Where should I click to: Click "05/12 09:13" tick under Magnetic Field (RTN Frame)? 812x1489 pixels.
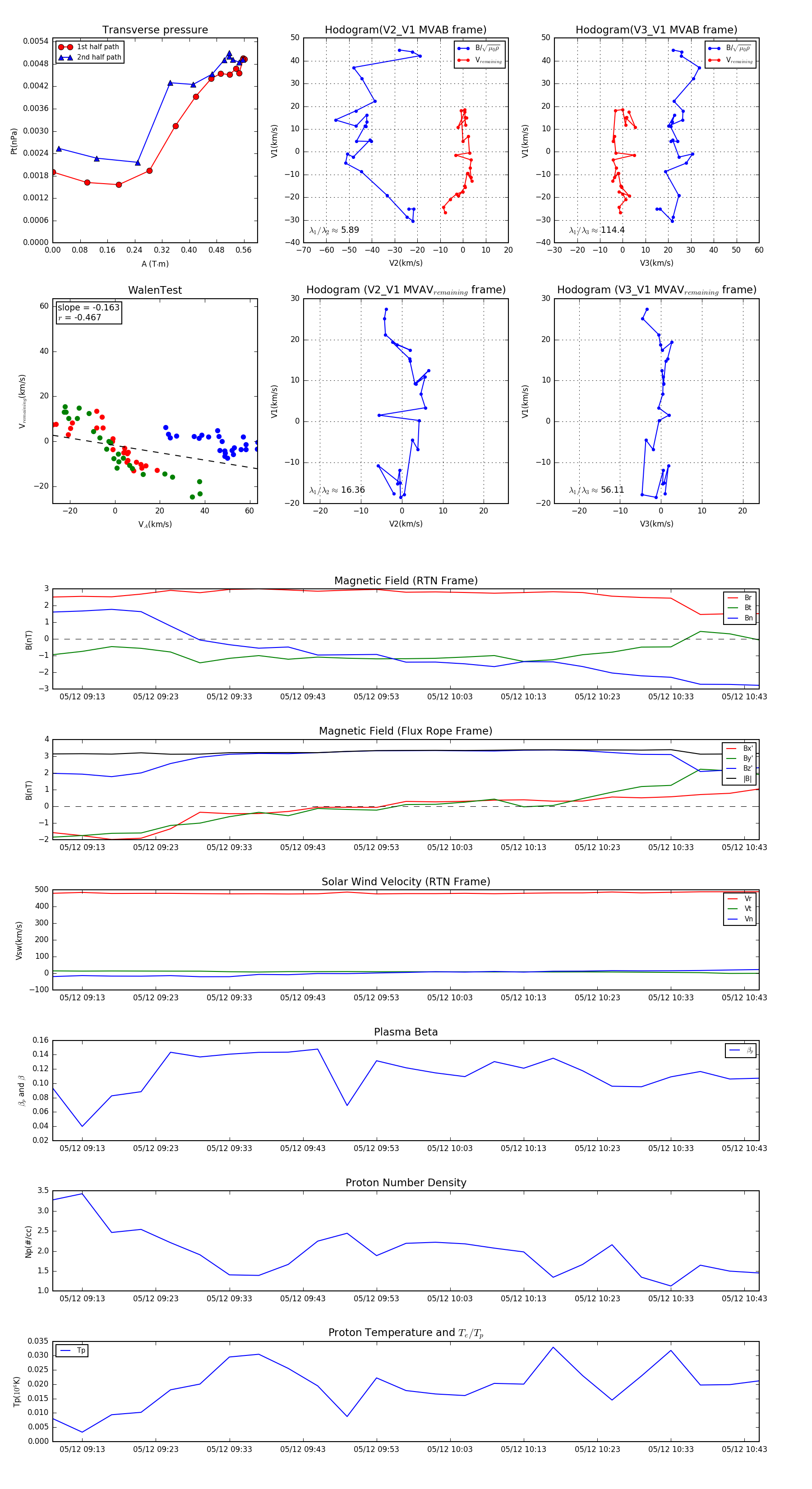[82, 697]
